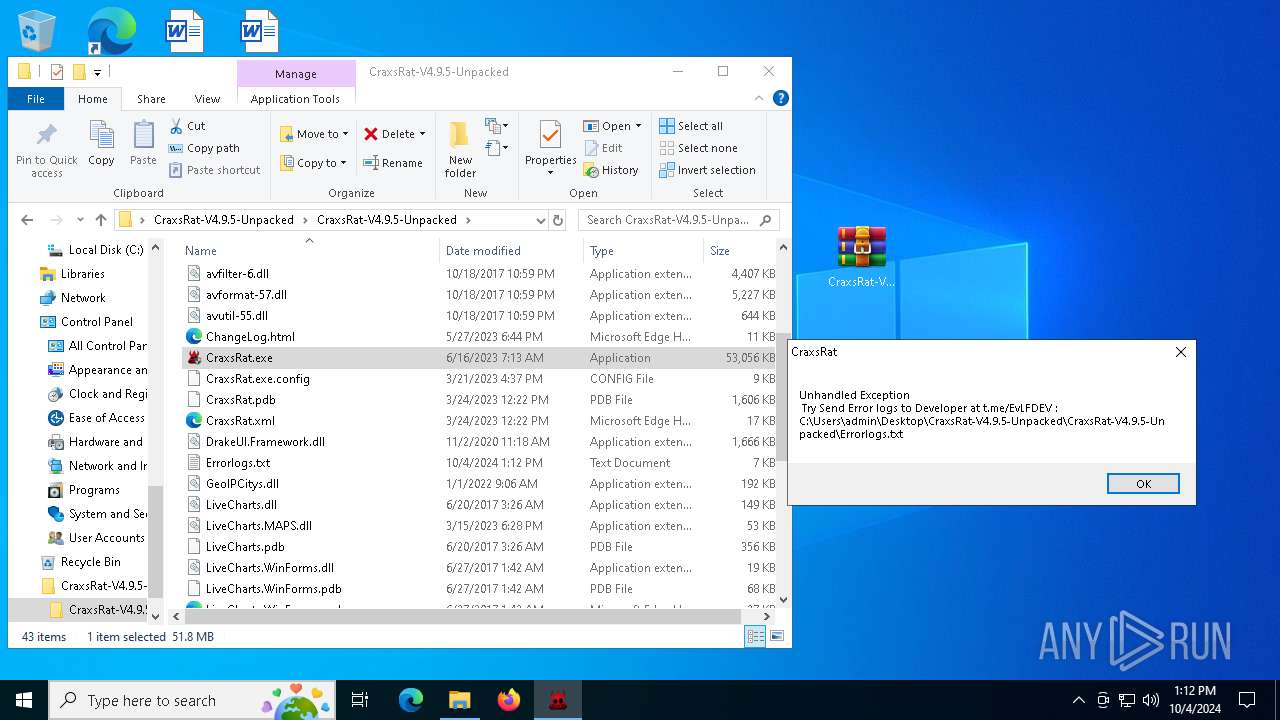Click the Cut scissors command
Image resolution: width=1280 pixels, height=720 pixels.
(x=187, y=126)
